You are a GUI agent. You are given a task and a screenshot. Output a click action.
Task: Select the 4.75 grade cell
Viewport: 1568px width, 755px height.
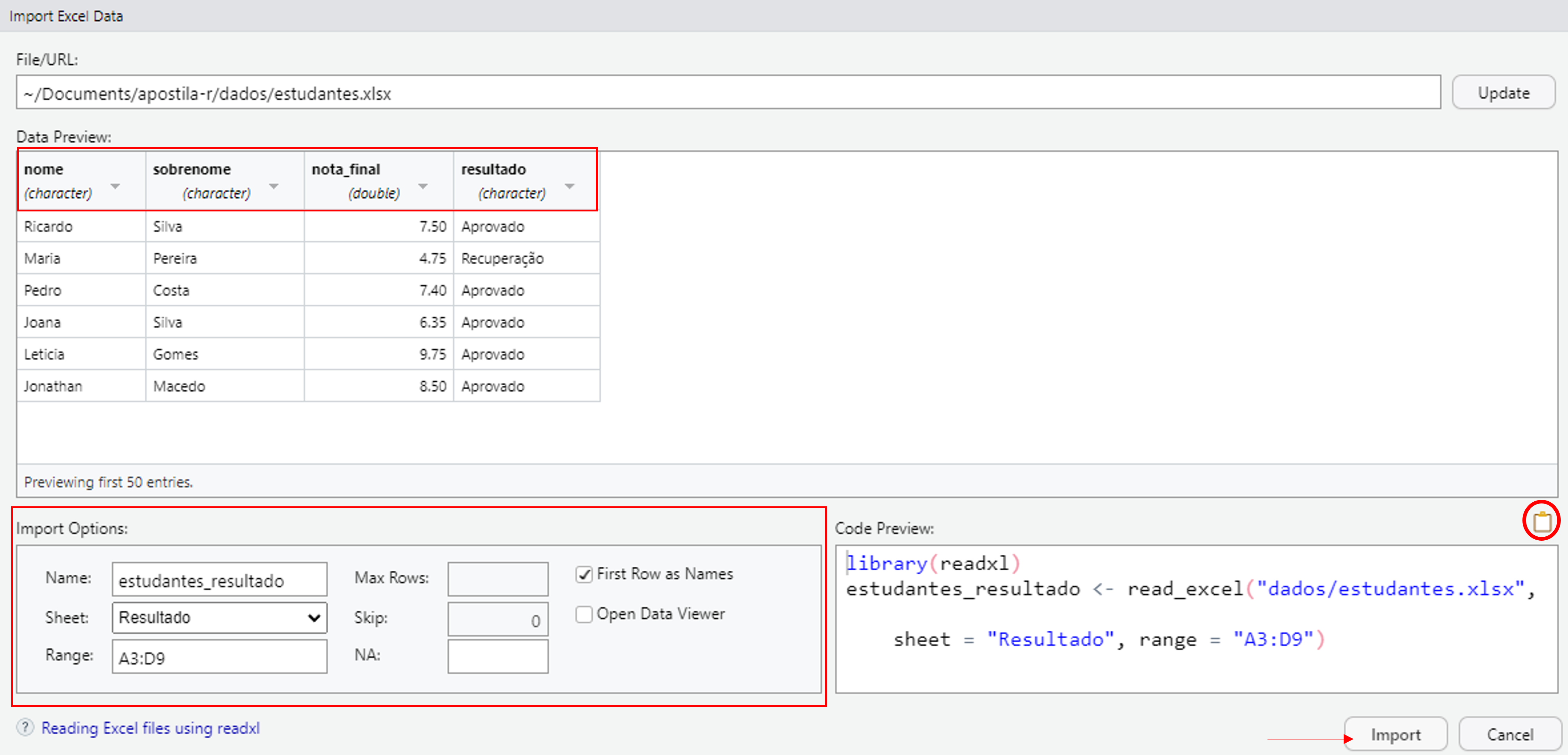point(379,258)
